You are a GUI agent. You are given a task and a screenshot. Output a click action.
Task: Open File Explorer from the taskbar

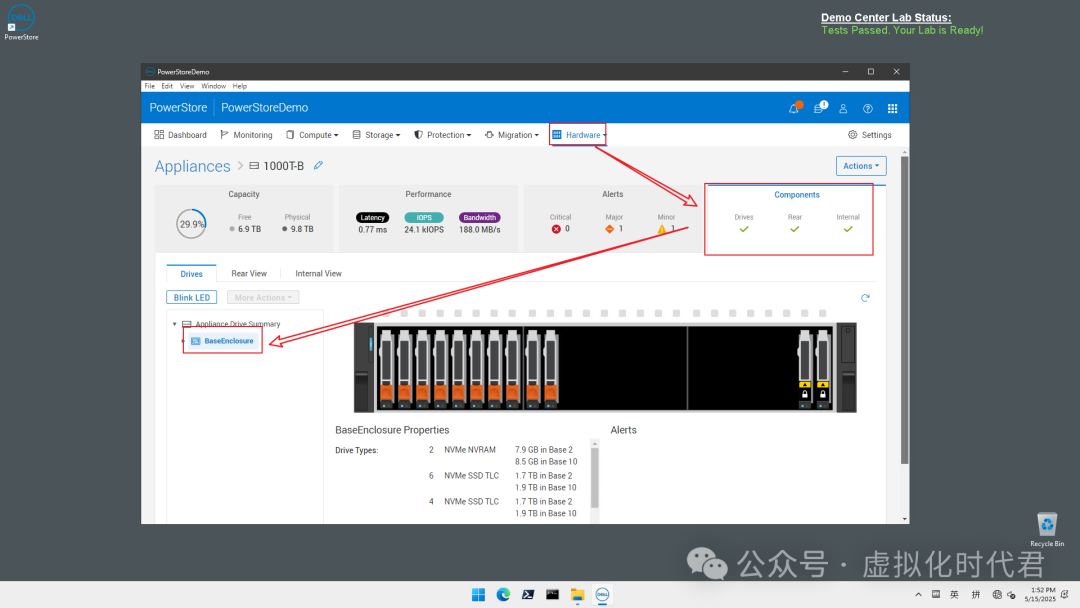577,594
